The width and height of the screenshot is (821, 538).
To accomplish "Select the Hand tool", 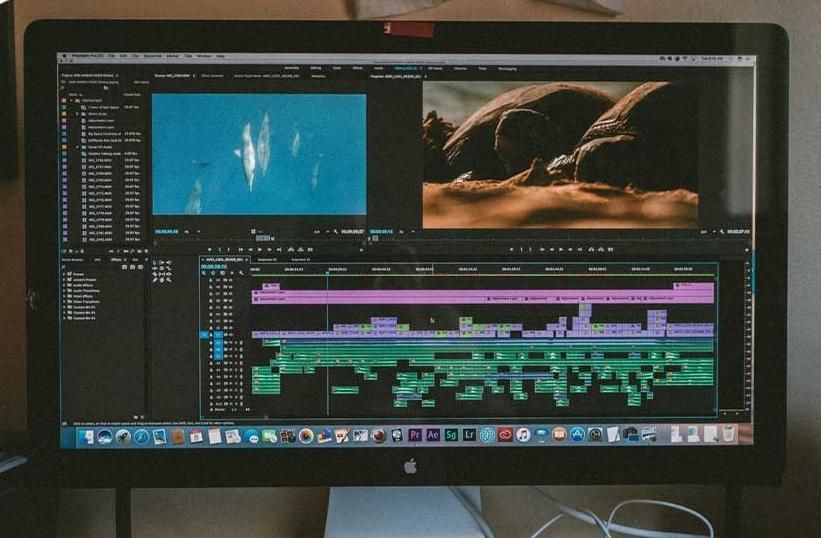I will click(x=162, y=280).
